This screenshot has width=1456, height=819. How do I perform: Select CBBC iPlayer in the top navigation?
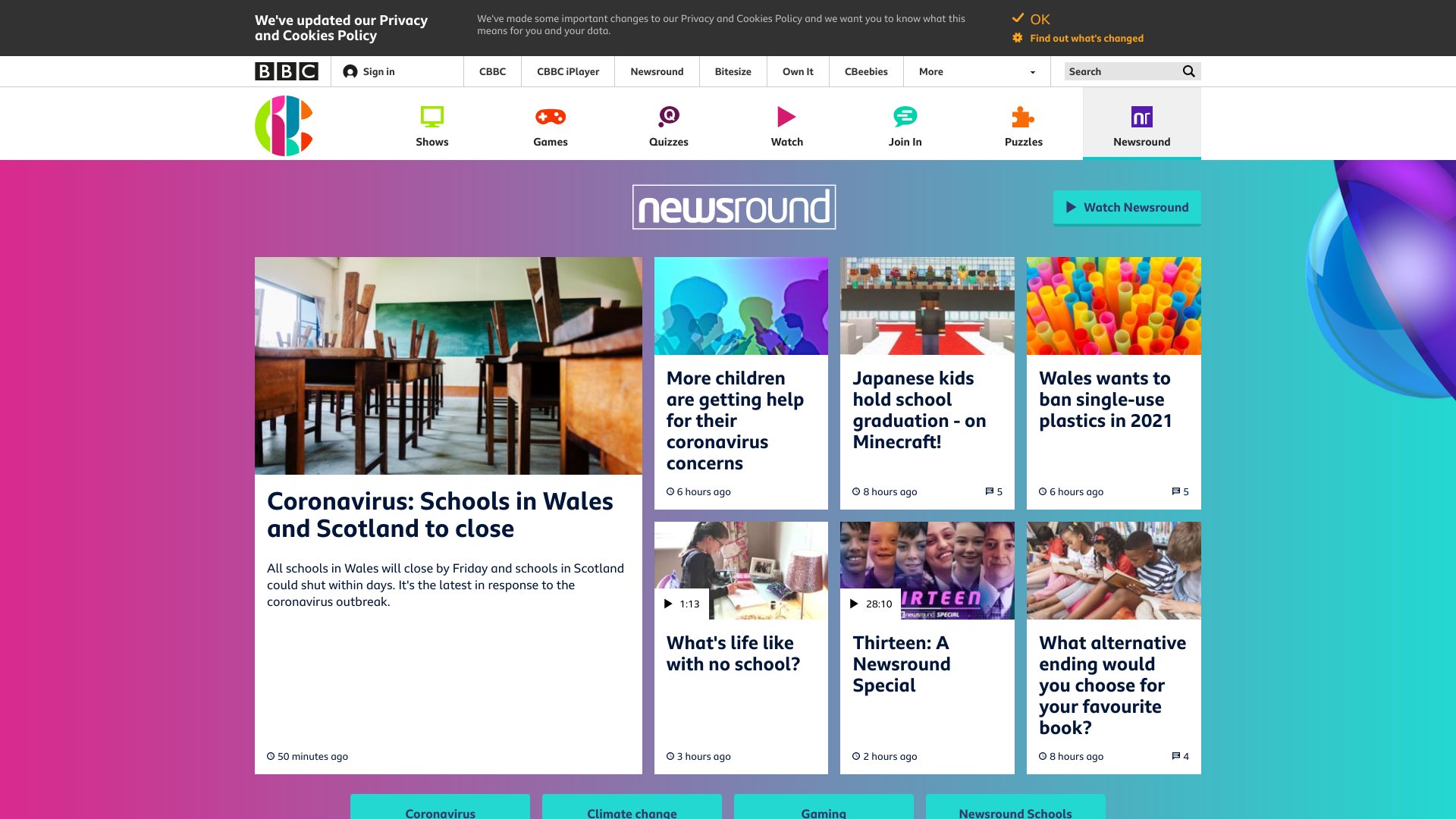coord(568,71)
